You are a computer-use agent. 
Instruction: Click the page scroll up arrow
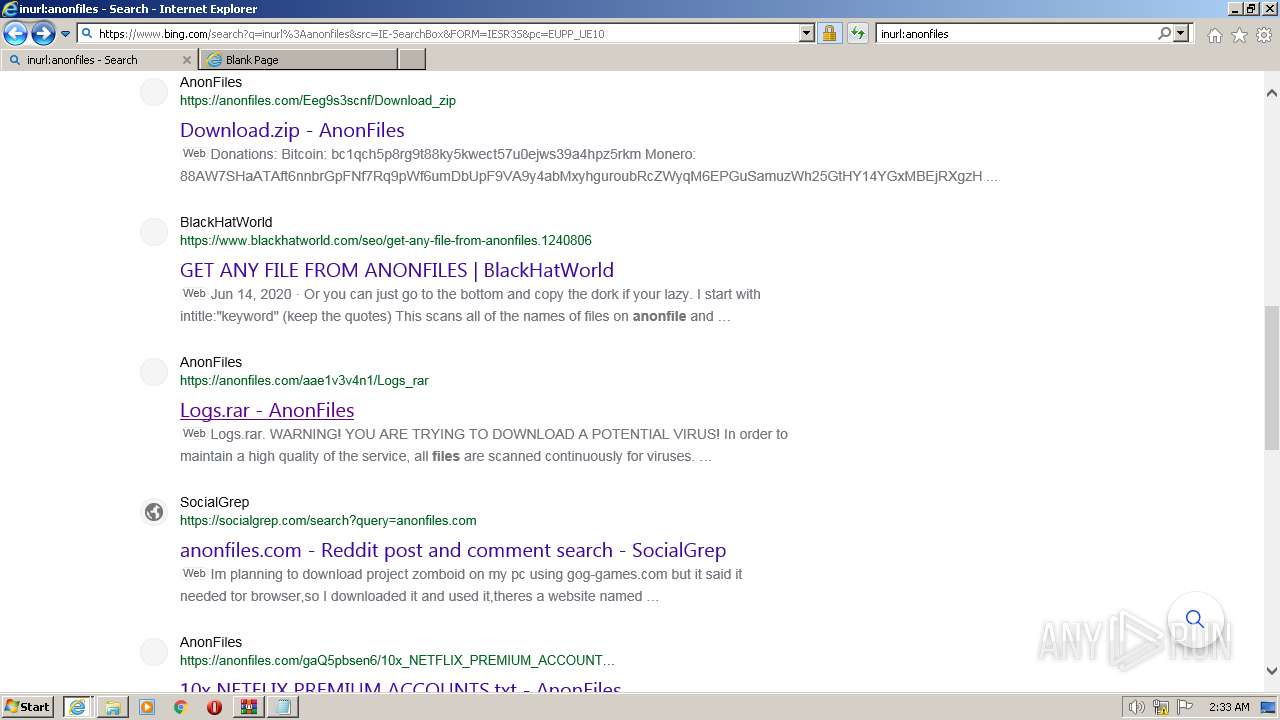1272,92
